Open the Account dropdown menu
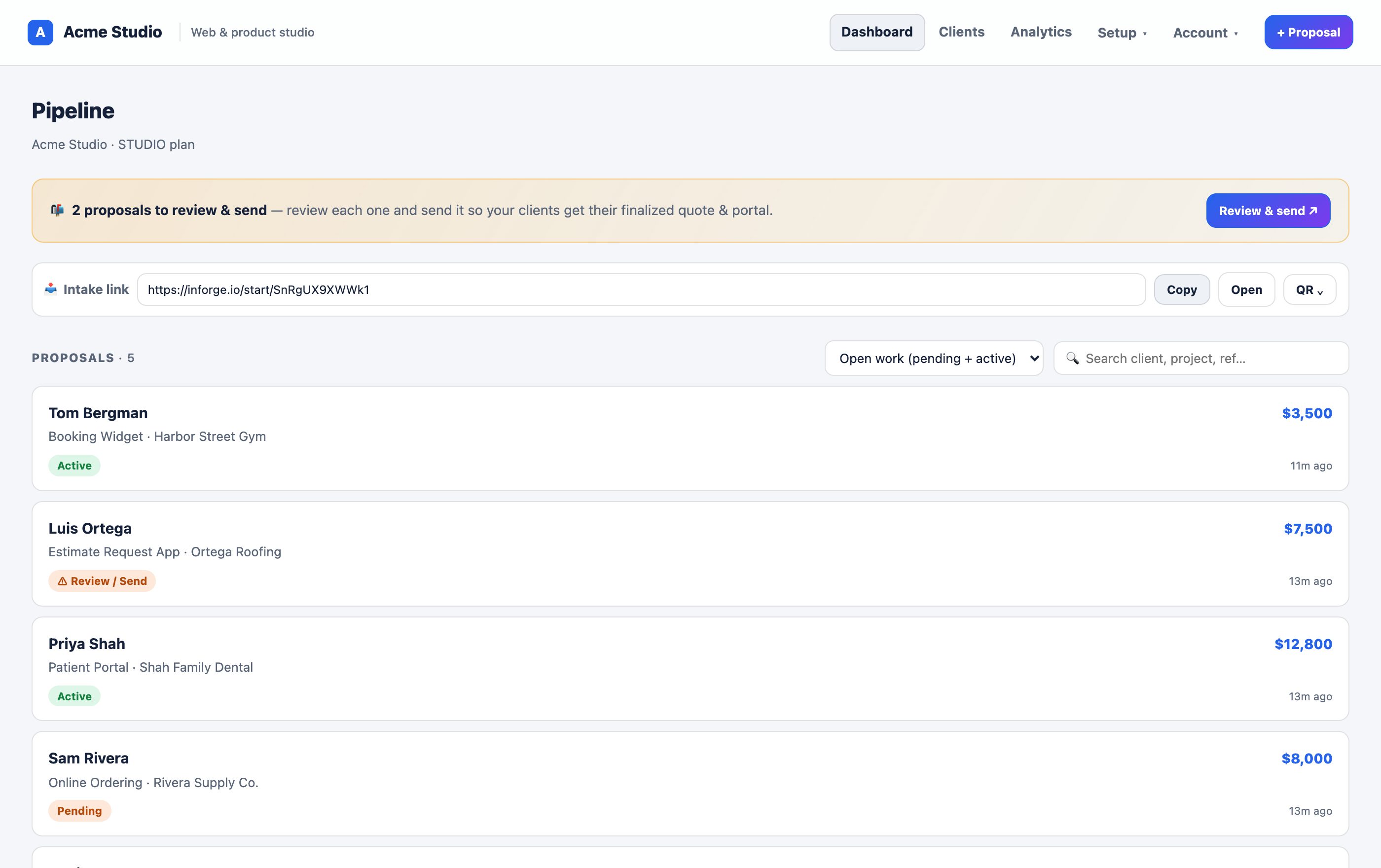1381x868 pixels. click(x=1205, y=33)
